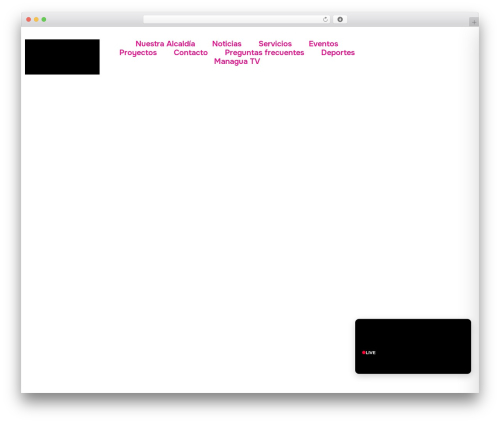Click the Contacto link

191,53
